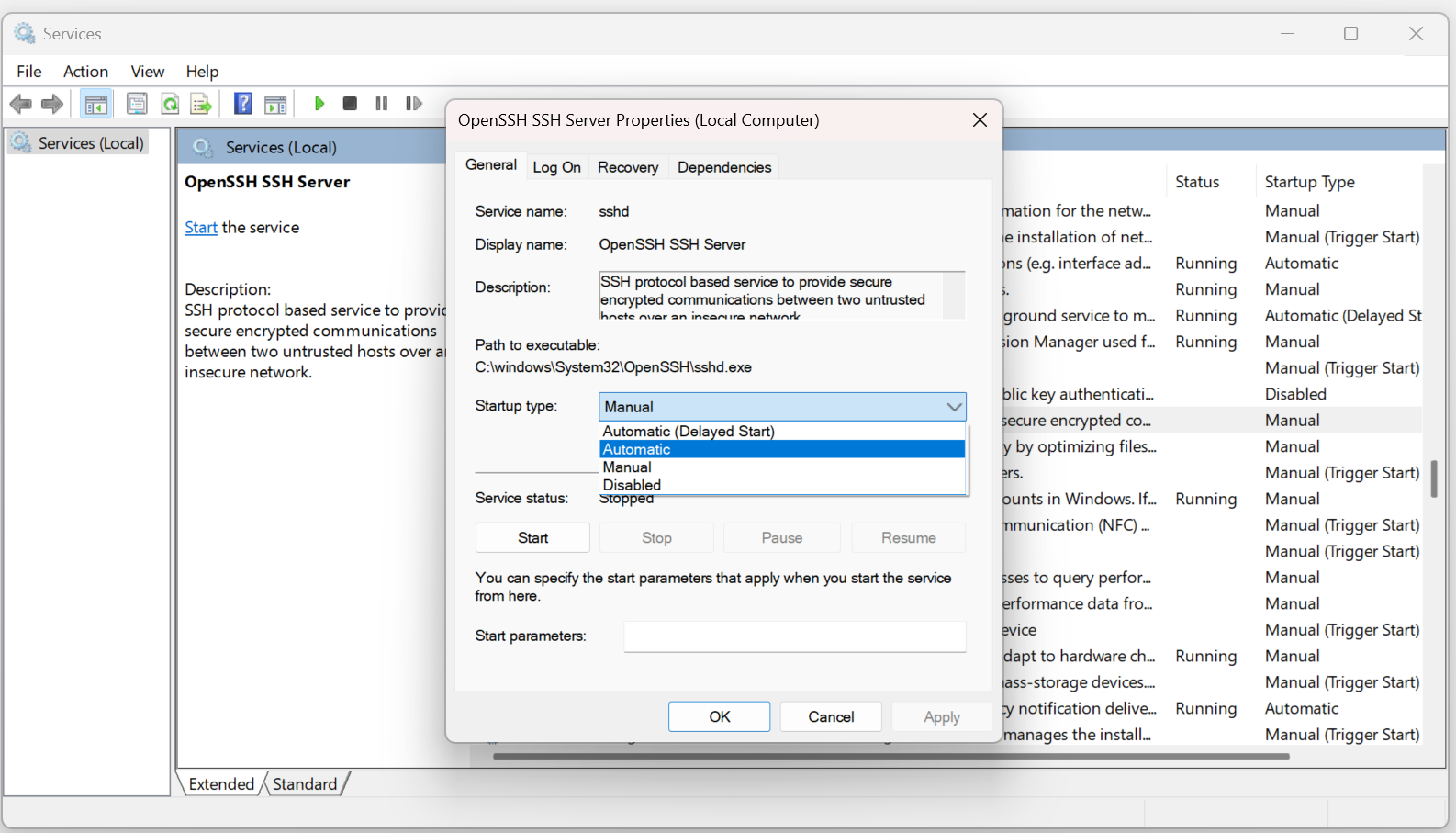Click the Forward arrow toolbar icon
Viewport: 1456px width, 833px height.
coord(52,104)
